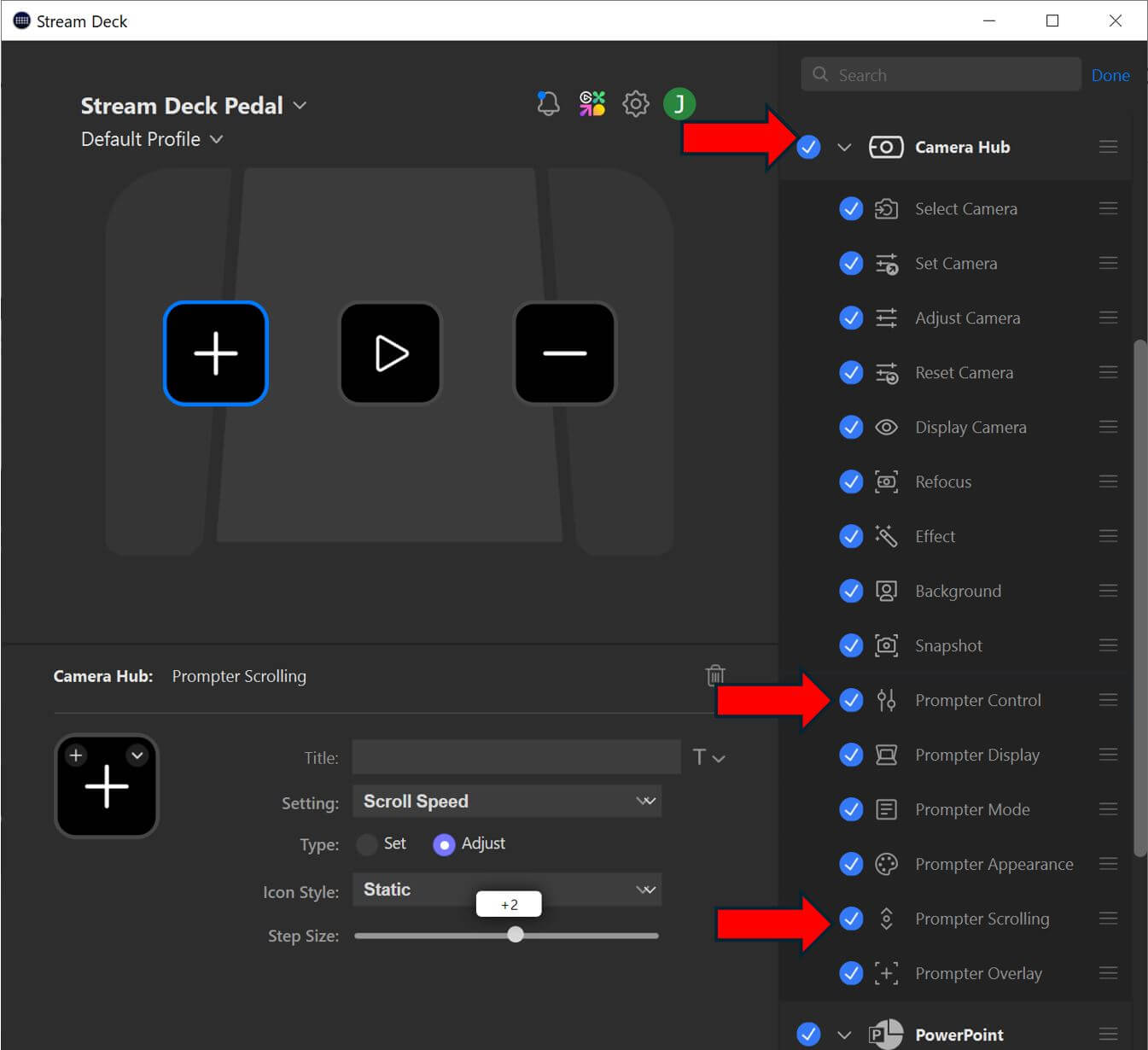Screen dimensions: 1148x1050
Task: Click the Prompter Display icon
Action: pyautogui.click(x=887, y=755)
